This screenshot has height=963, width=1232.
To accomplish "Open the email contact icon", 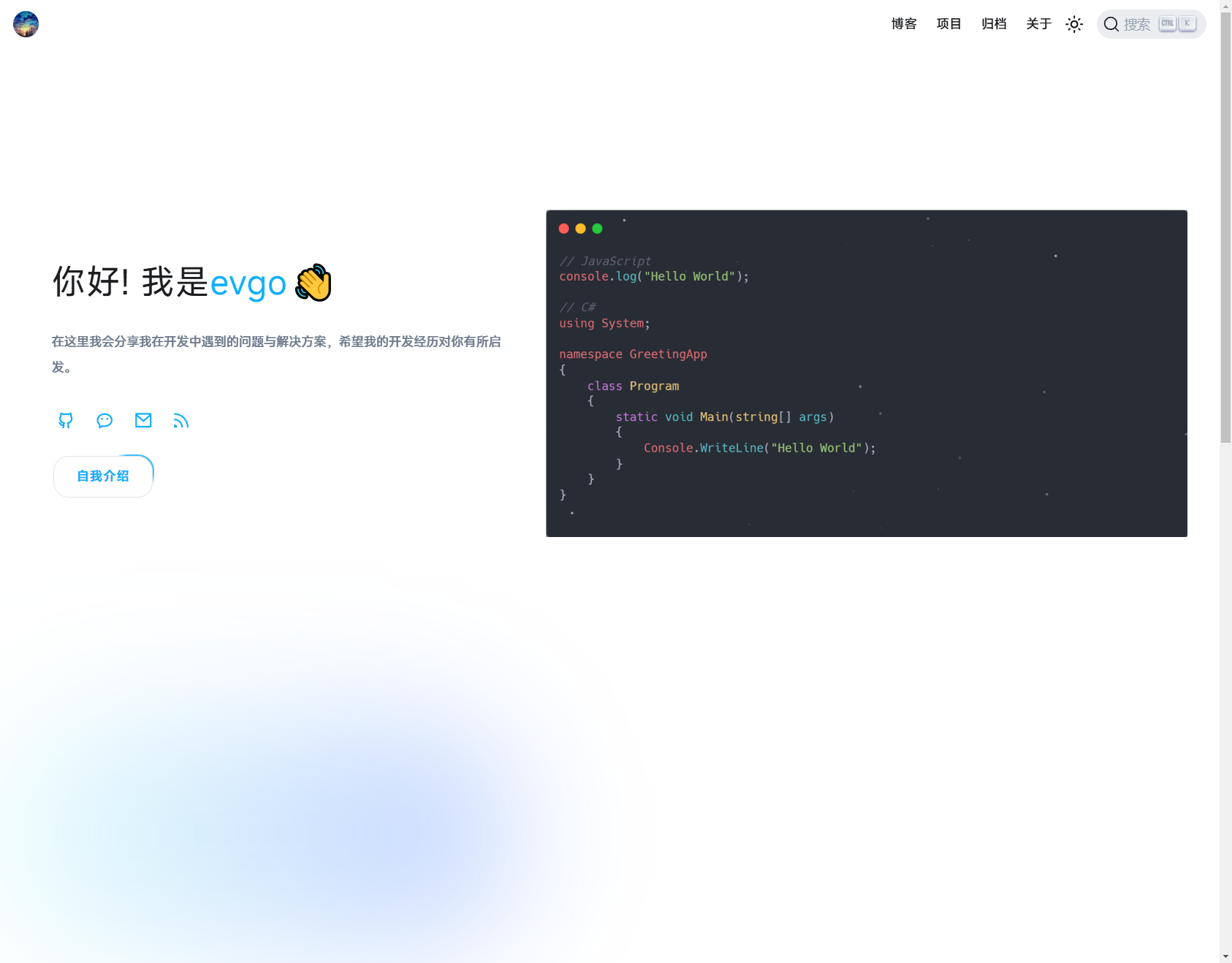I will (143, 421).
